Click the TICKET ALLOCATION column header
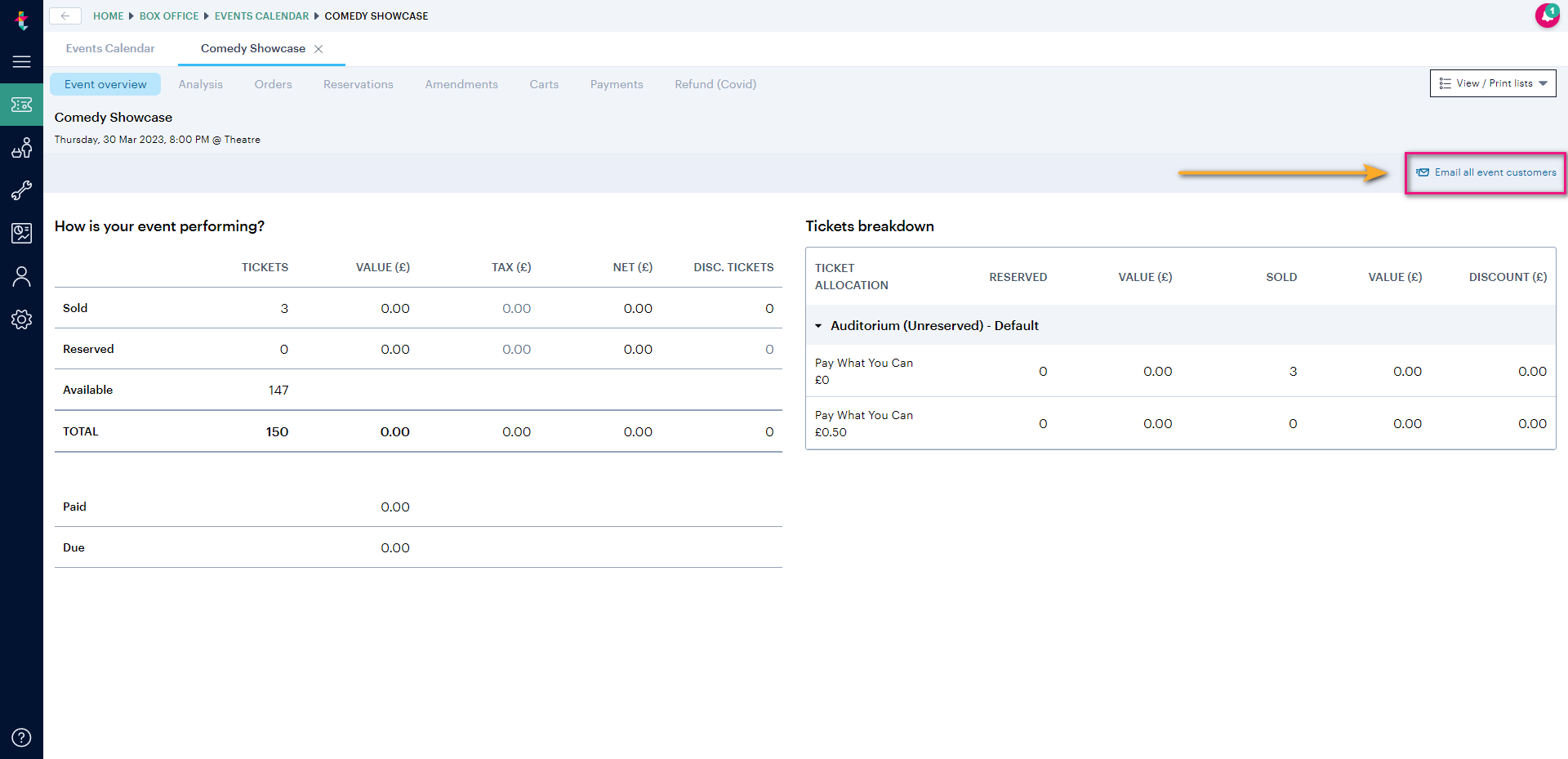1568x759 pixels. (x=852, y=276)
